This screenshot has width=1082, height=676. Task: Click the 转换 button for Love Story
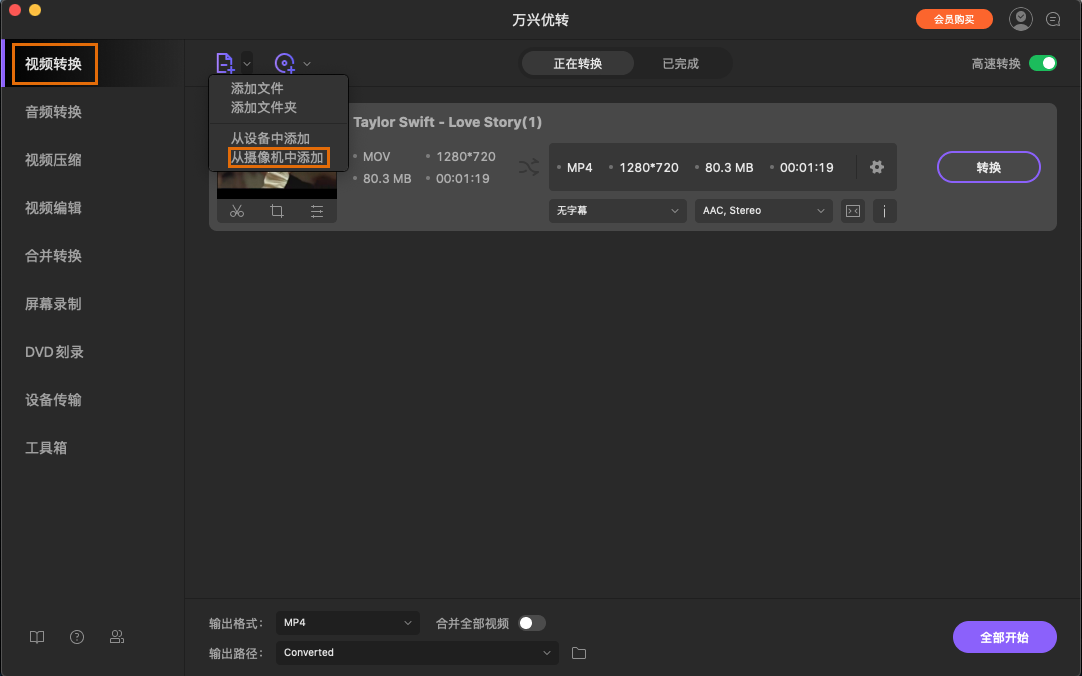tap(988, 167)
